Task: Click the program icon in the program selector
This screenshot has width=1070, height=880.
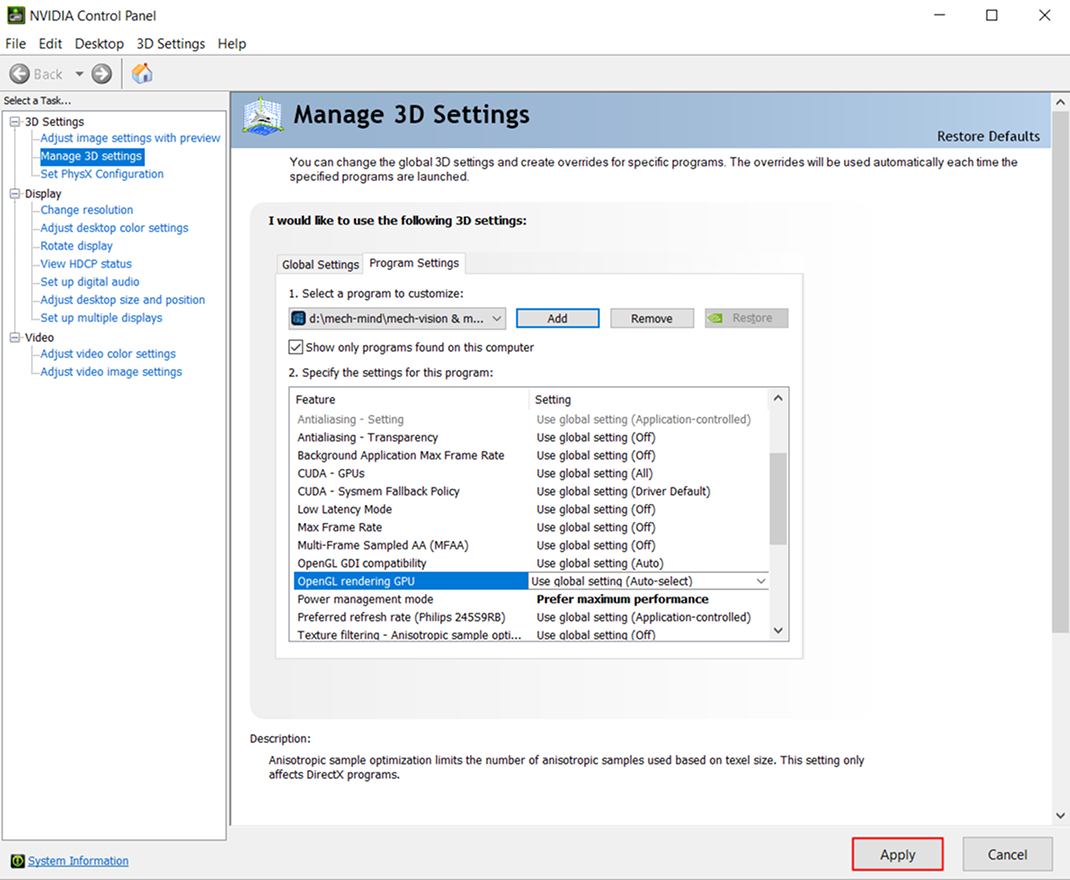Action: [x=298, y=318]
